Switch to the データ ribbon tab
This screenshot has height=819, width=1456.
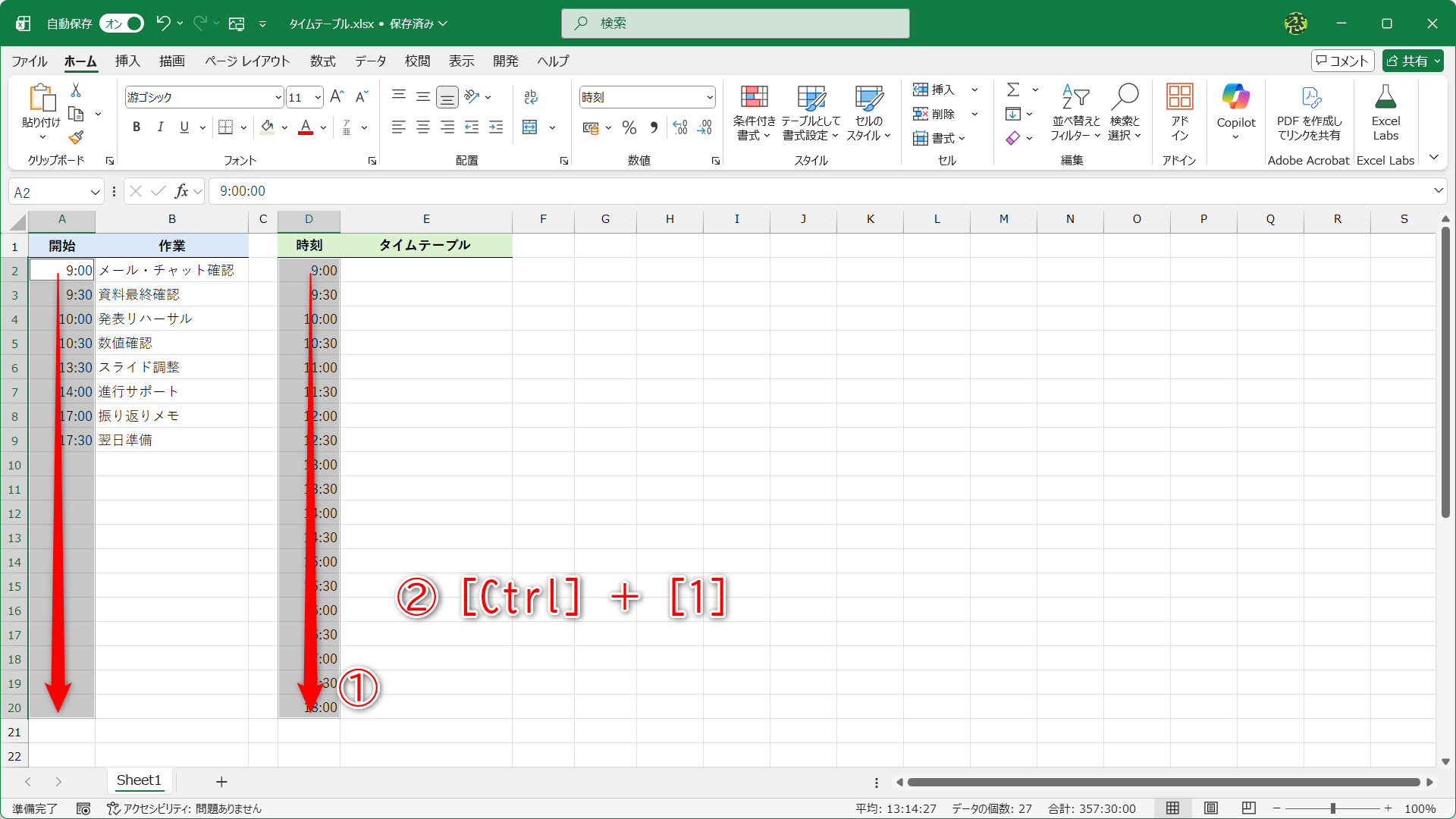[x=370, y=61]
